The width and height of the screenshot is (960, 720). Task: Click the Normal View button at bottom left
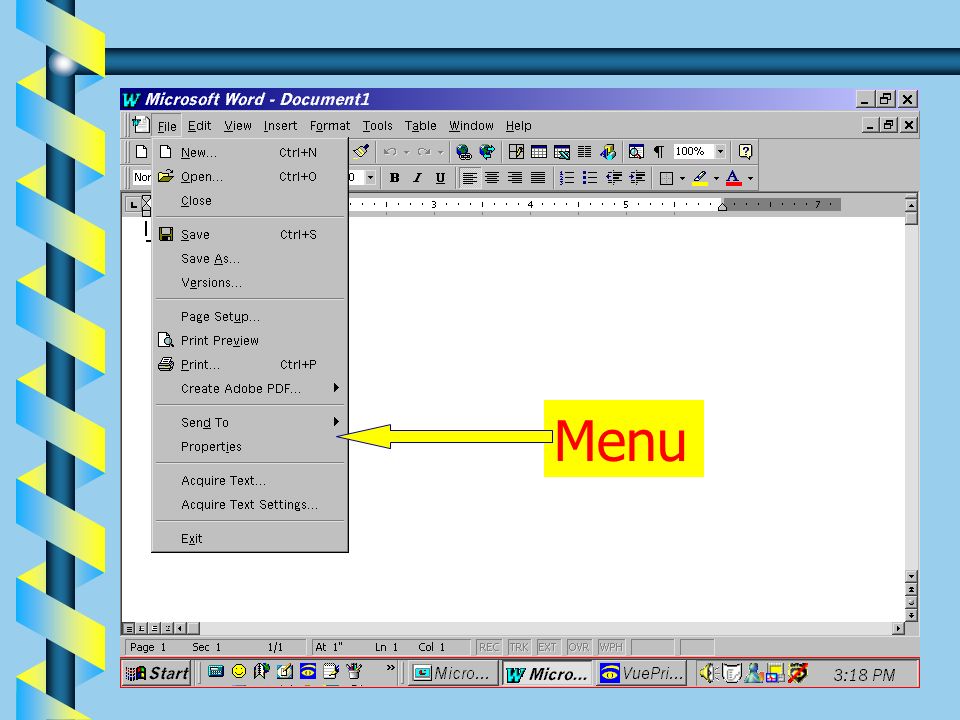(x=129, y=628)
